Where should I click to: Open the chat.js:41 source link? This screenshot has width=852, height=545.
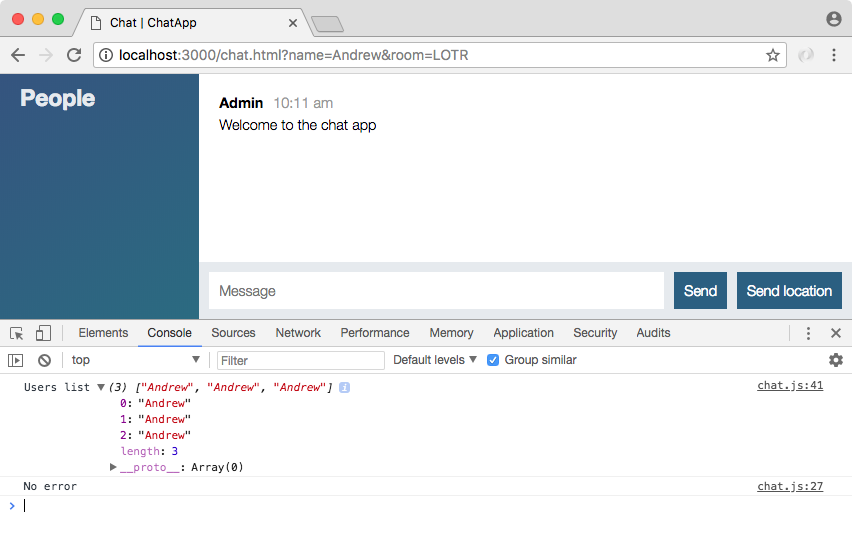click(789, 385)
